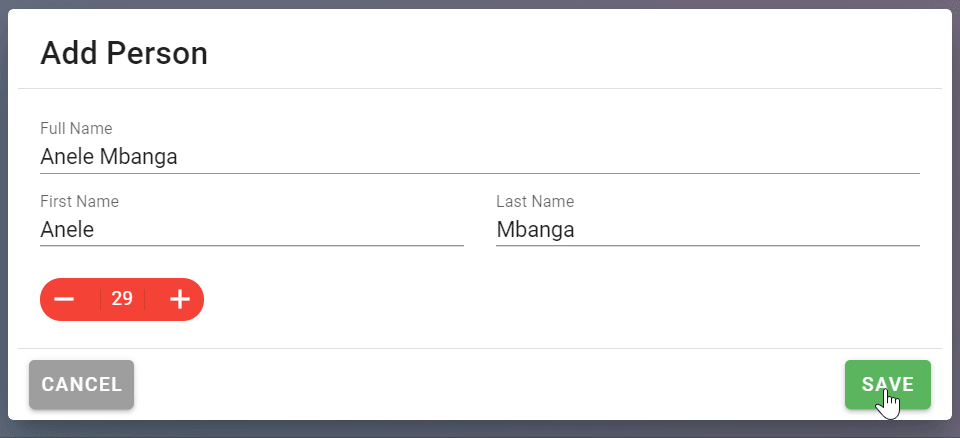The image size is (960, 438).
Task: Click the footer space between Cancel and Save
Action: coord(489,384)
